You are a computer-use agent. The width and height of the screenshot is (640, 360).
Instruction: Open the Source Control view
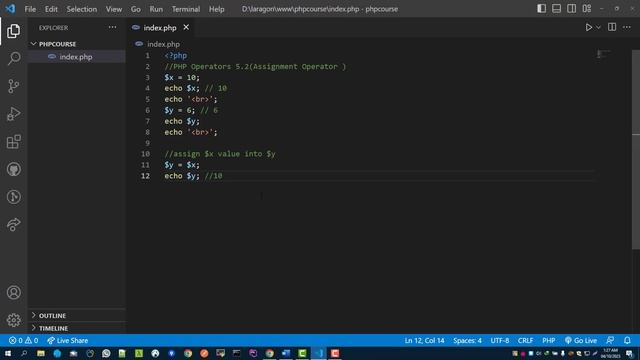coord(13,86)
